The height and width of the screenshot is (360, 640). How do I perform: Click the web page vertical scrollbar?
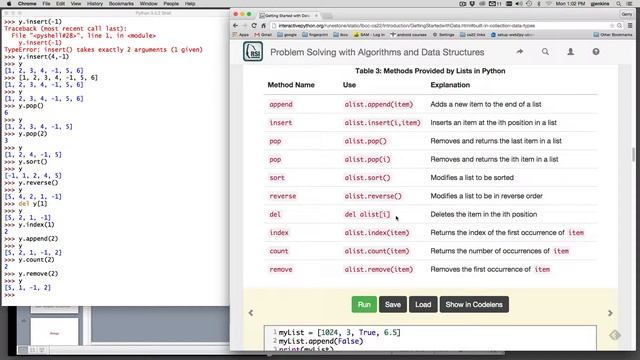click(x=633, y=155)
